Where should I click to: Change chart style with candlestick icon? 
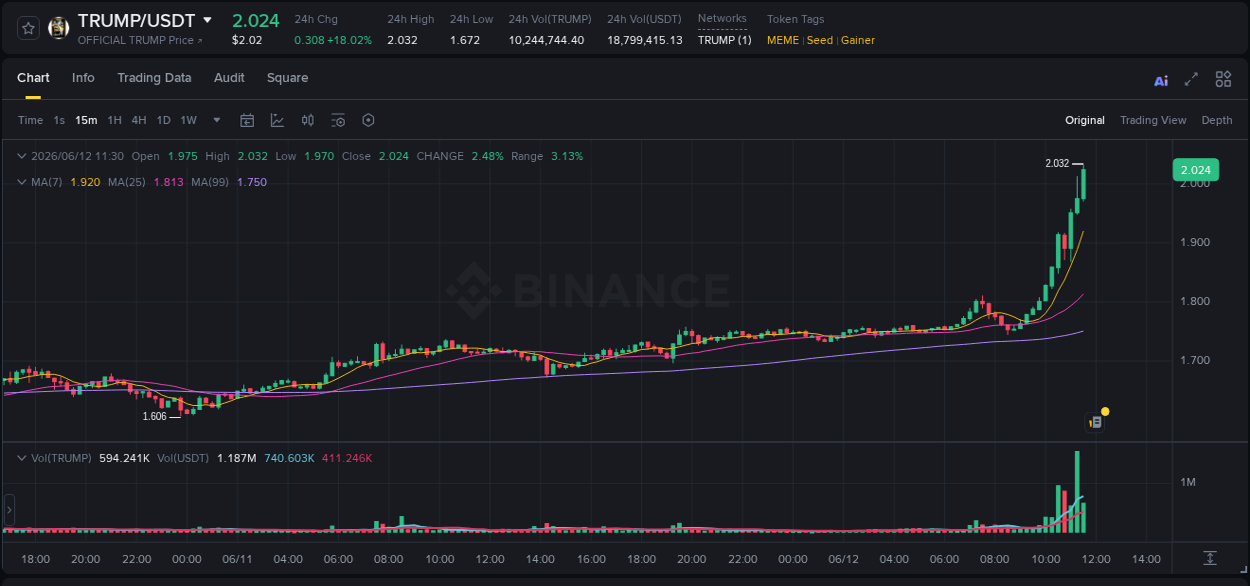coord(308,120)
